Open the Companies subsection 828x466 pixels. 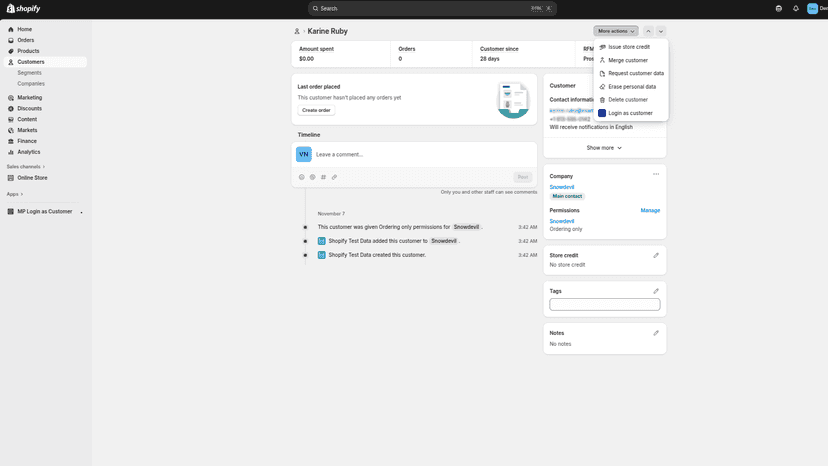click(x=31, y=83)
